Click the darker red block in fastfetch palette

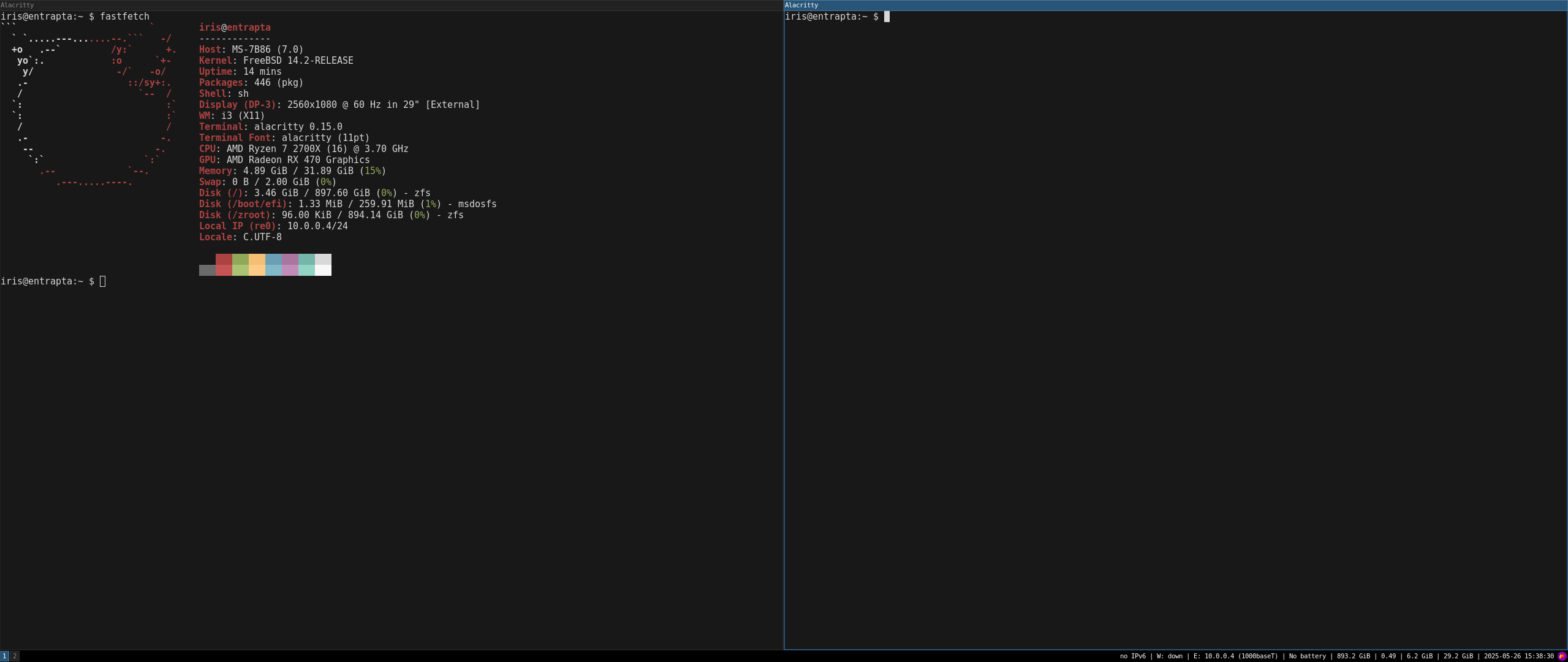[224, 259]
